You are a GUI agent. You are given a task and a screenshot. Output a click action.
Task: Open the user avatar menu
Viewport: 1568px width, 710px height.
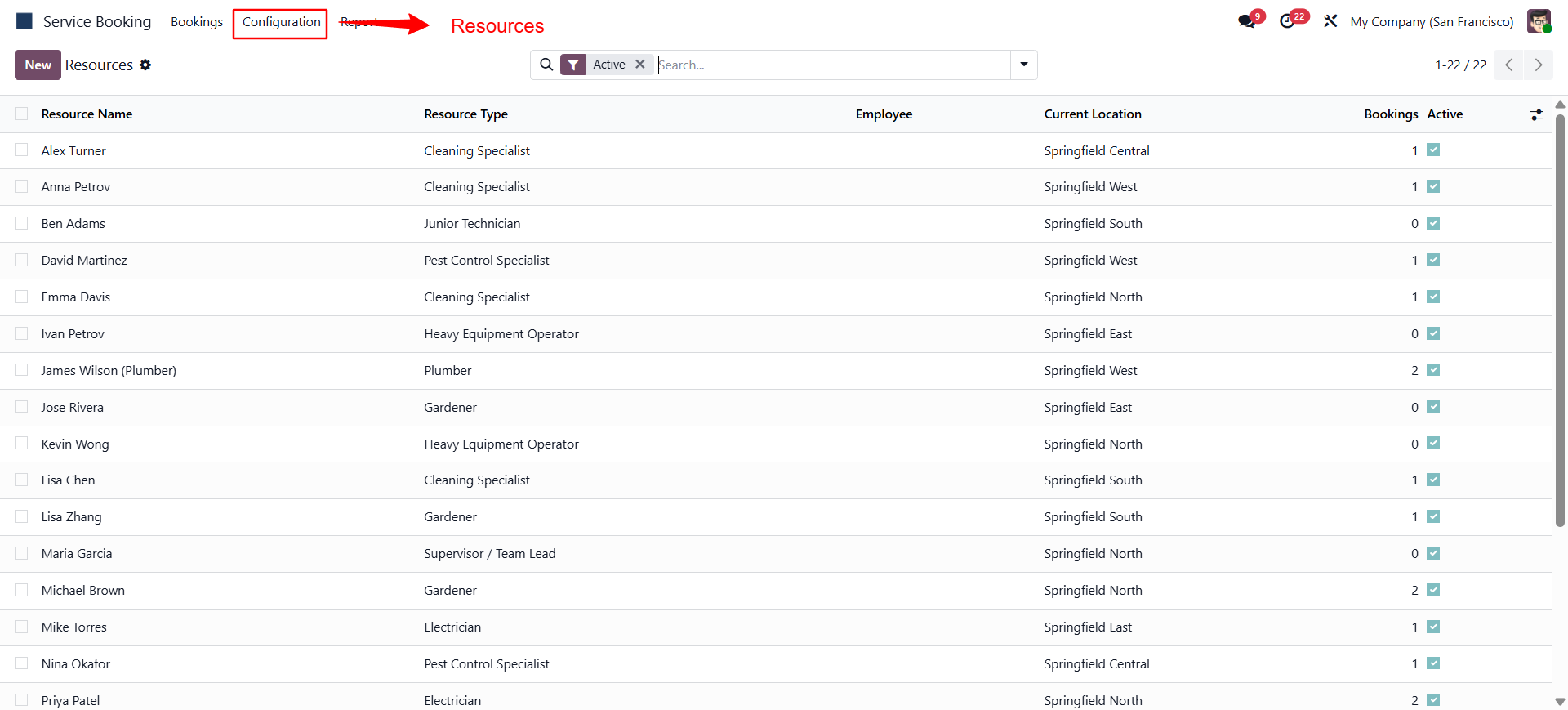[x=1539, y=21]
